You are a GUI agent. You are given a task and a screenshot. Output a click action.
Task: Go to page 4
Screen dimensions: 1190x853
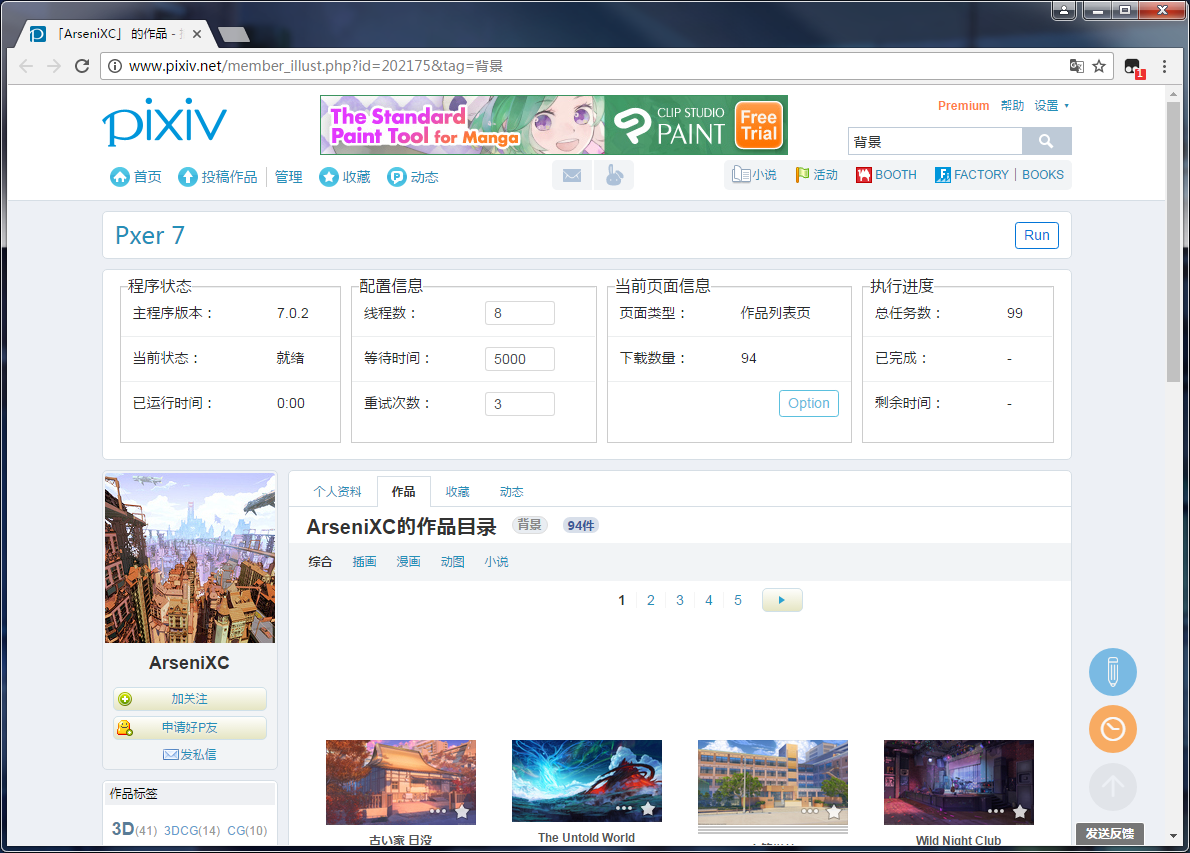tap(709, 600)
